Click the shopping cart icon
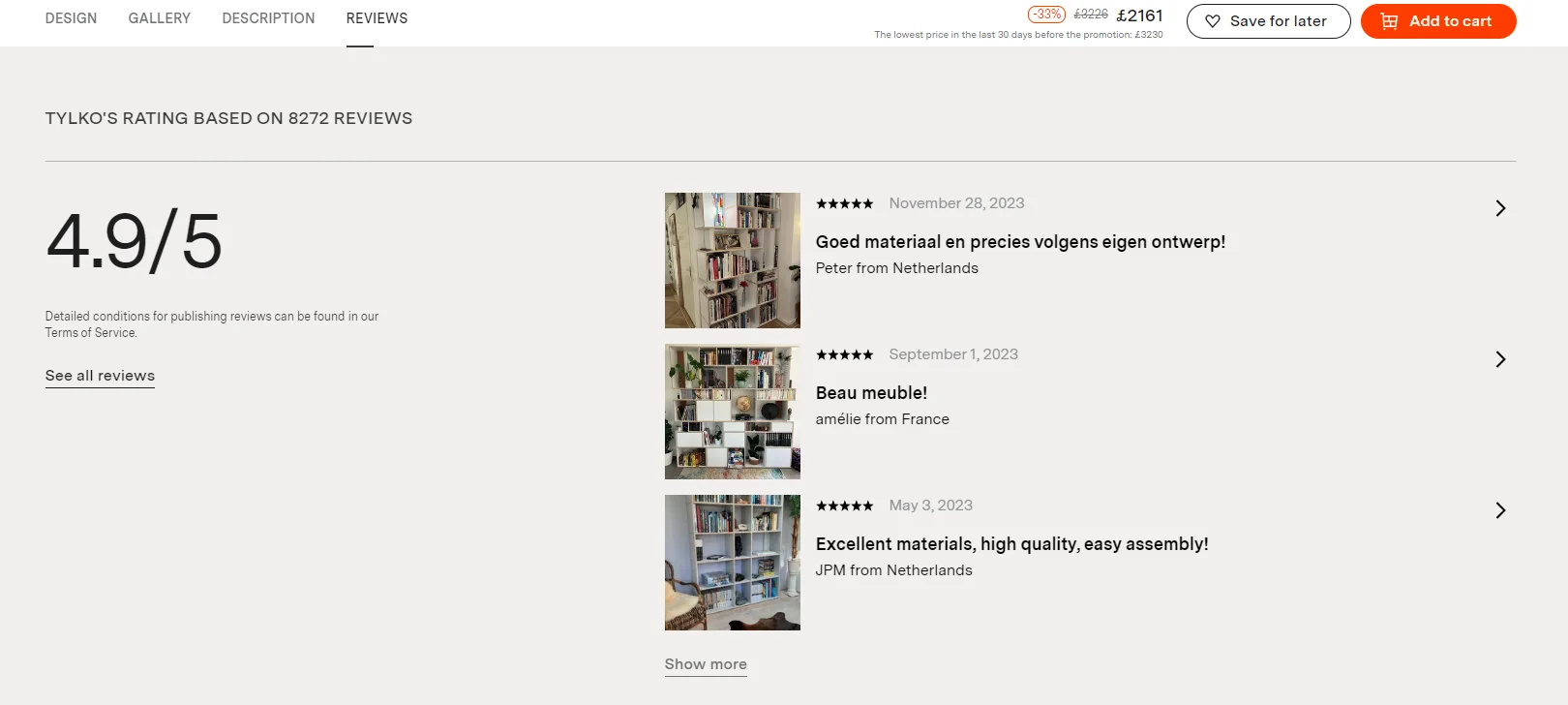Image resolution: width=1568 pixels, height=705 pixels. [1389, 21]
